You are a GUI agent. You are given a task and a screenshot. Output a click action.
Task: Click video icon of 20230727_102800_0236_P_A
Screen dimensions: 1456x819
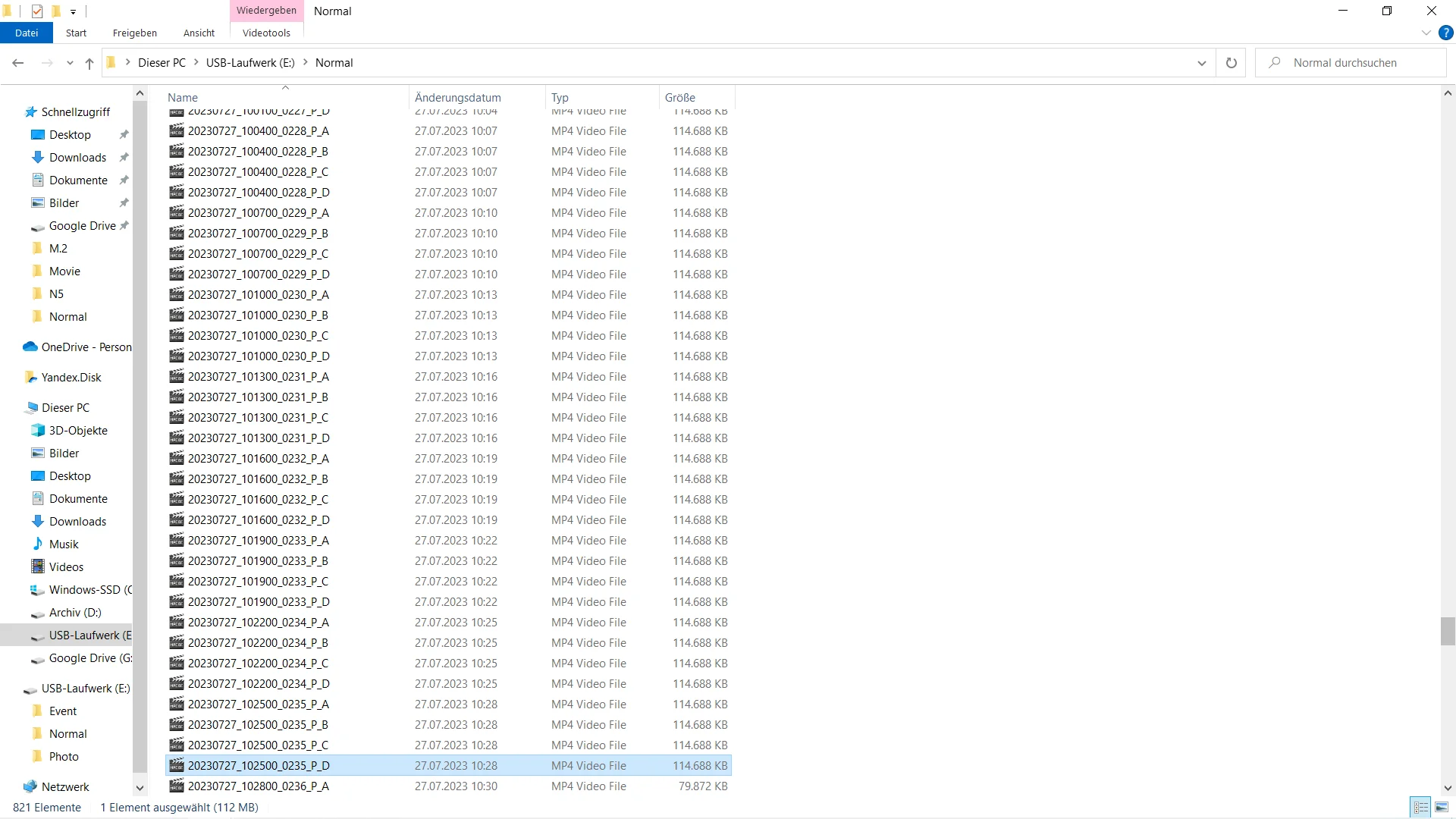point(177,786)
